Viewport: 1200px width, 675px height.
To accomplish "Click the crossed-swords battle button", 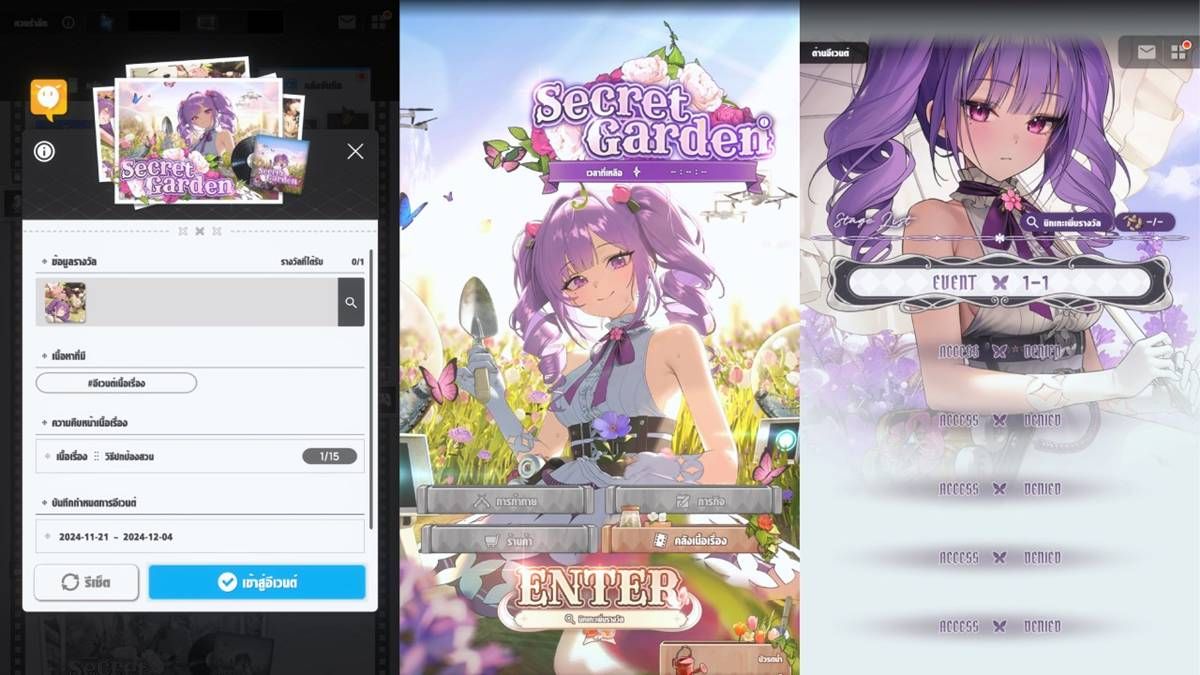I will click(505, 500).
